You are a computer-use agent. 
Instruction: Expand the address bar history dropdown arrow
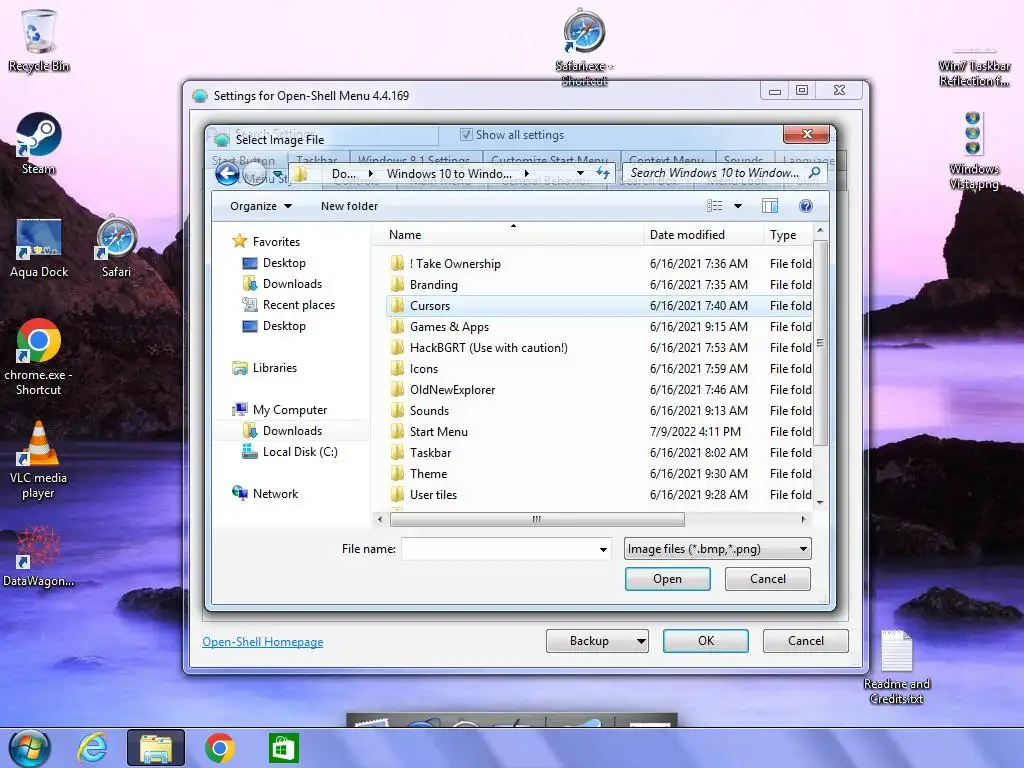click(x=580, y=173)
